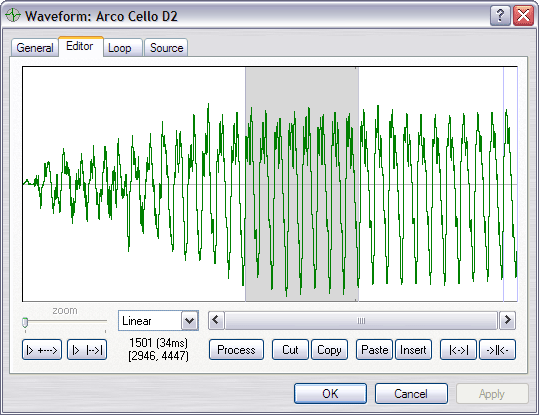Viewport: 539px width, 415px height.
Task: Click the zoom slider handle
Action: 25,323
